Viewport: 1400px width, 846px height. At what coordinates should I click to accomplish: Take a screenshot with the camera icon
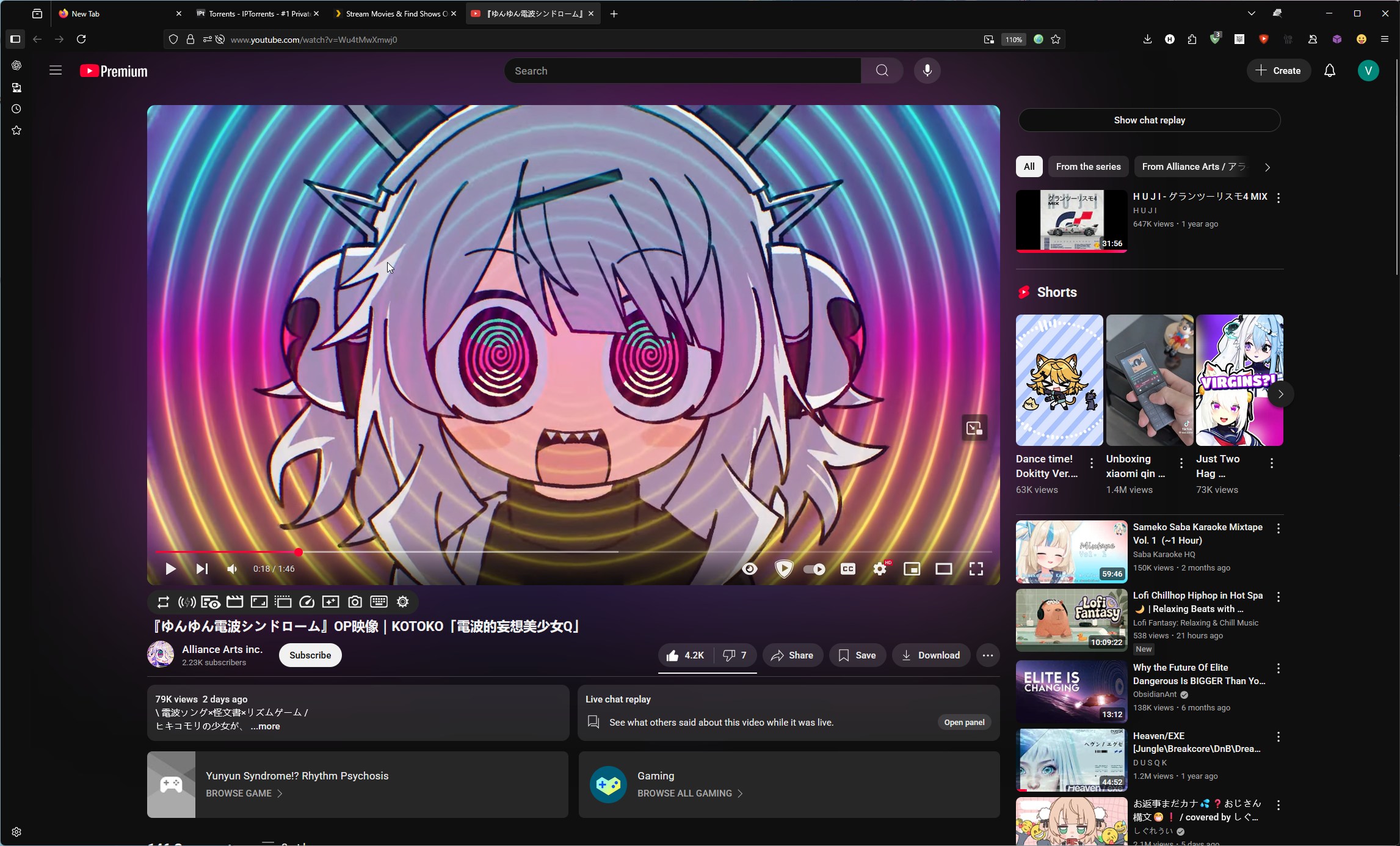pos(355,602)
